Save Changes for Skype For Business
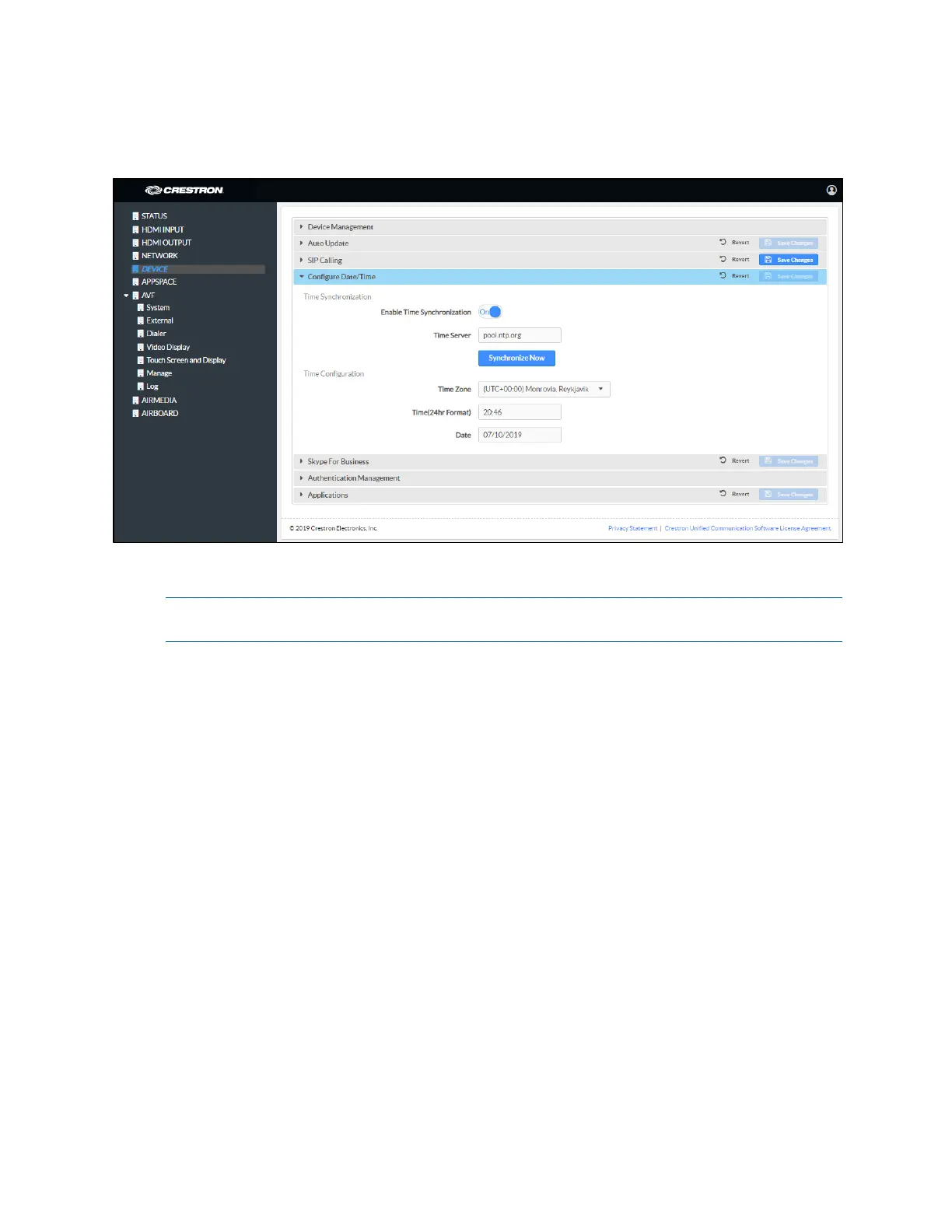The height and width of the screenshot is (1232, 952). (x=789, y=461)
